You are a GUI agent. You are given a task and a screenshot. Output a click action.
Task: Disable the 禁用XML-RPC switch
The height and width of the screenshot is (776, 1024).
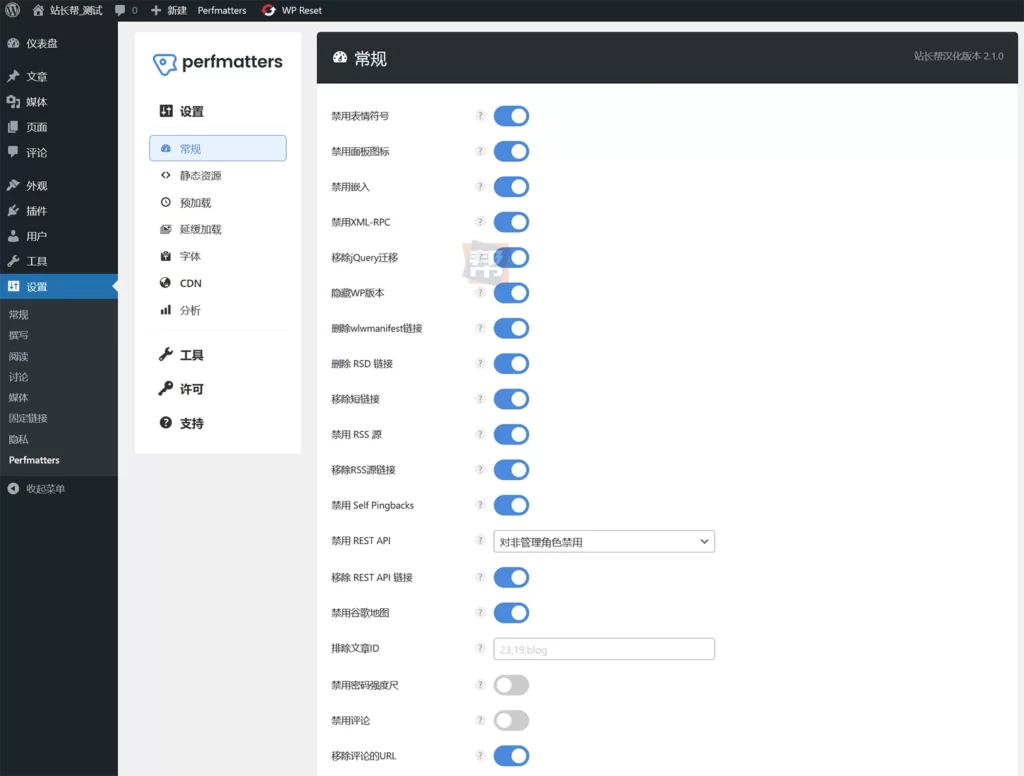[511, 222]
